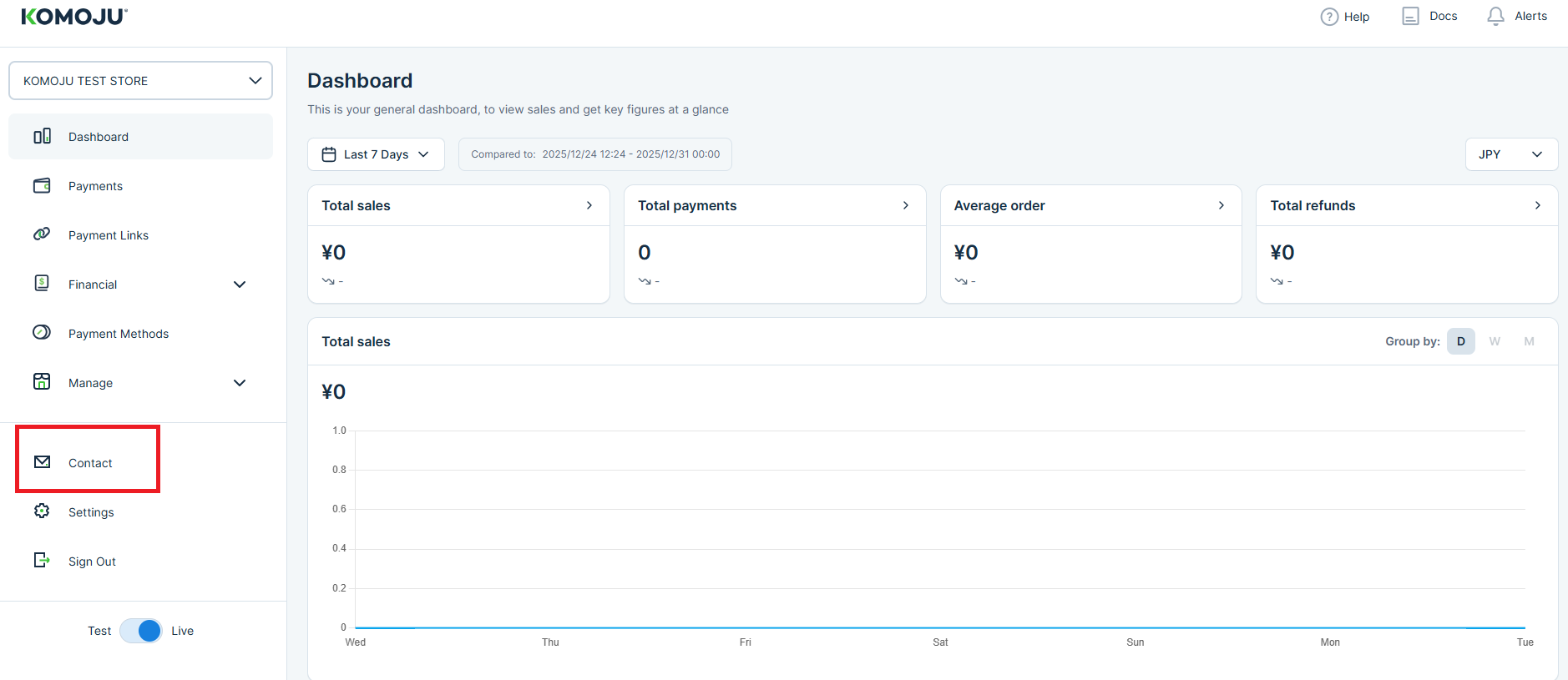The image size is (1568, 680).
Task: Open Payment Methods in sidebar
Action: pyautogui.click(x=140, y=334)
